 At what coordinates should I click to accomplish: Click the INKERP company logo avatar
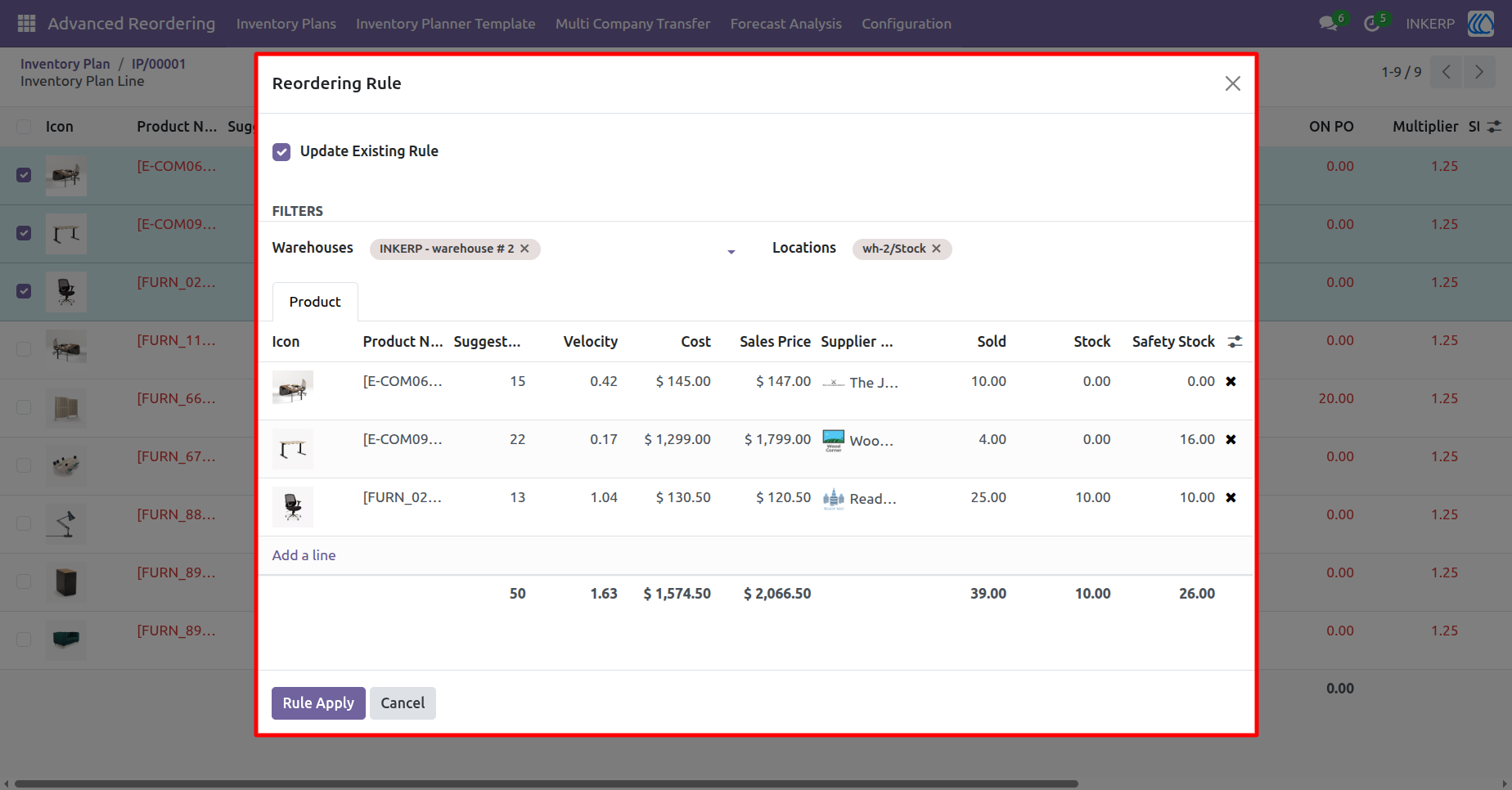click(1481, 24)
